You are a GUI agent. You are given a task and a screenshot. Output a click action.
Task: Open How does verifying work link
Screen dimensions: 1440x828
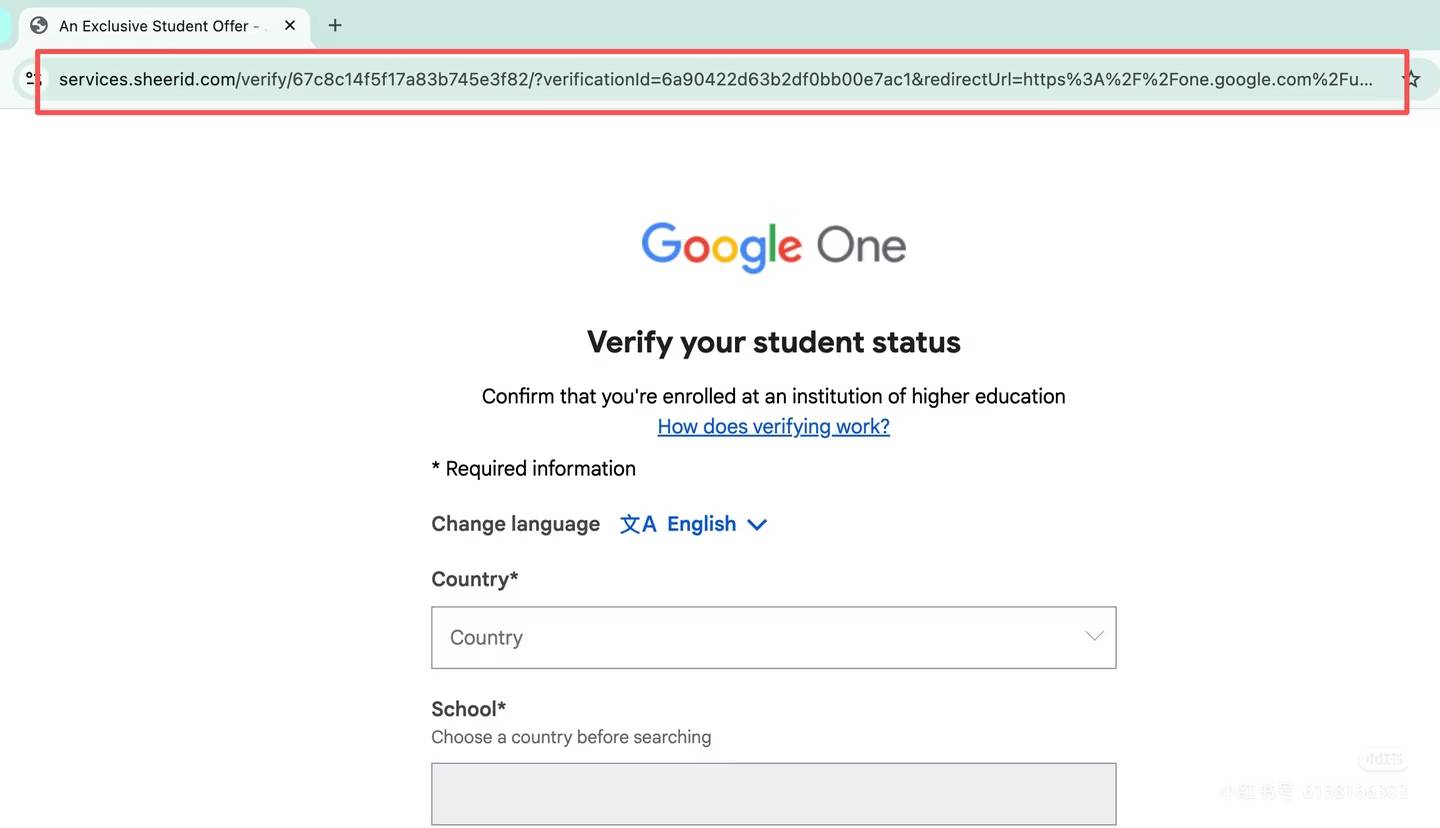click(773, 427)
